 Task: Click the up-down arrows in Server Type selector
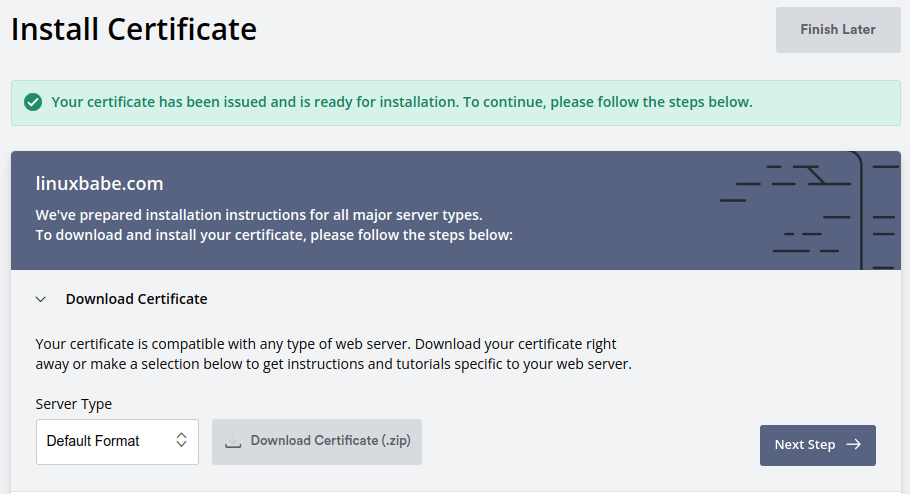pyautogui.click(x=181, y=441)
